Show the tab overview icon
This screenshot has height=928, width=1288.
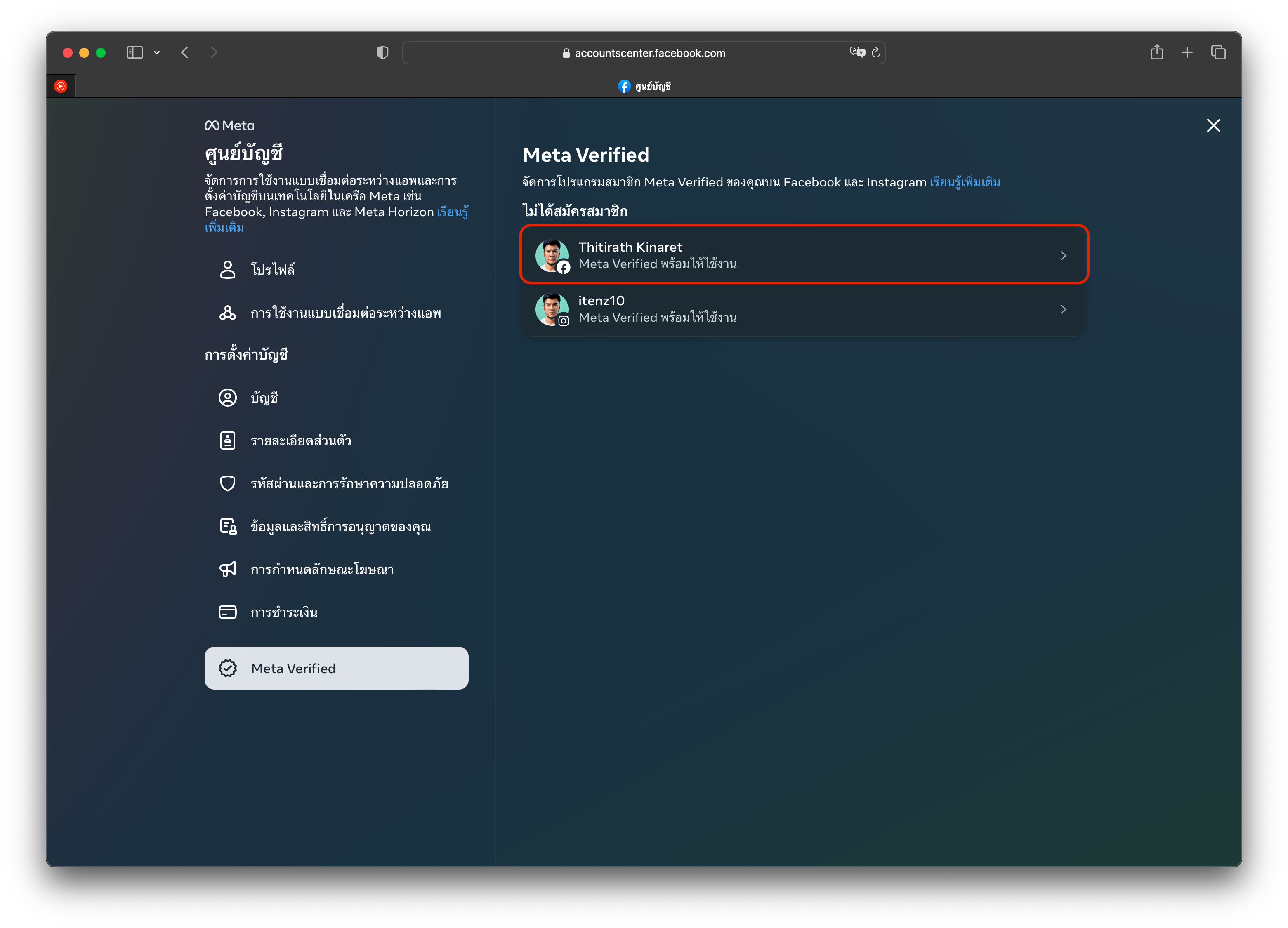1218,53
